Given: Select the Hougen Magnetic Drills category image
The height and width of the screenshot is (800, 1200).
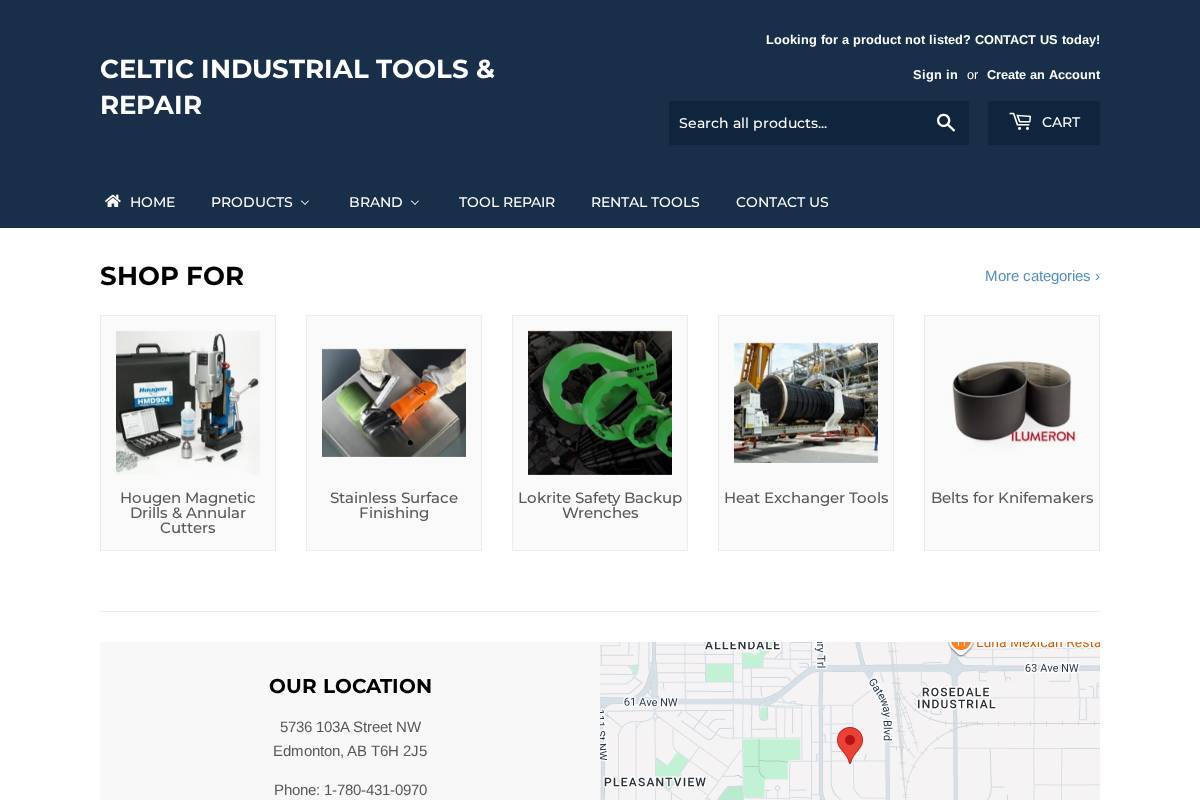Looking at the screenshot, I should click(188, 402).
